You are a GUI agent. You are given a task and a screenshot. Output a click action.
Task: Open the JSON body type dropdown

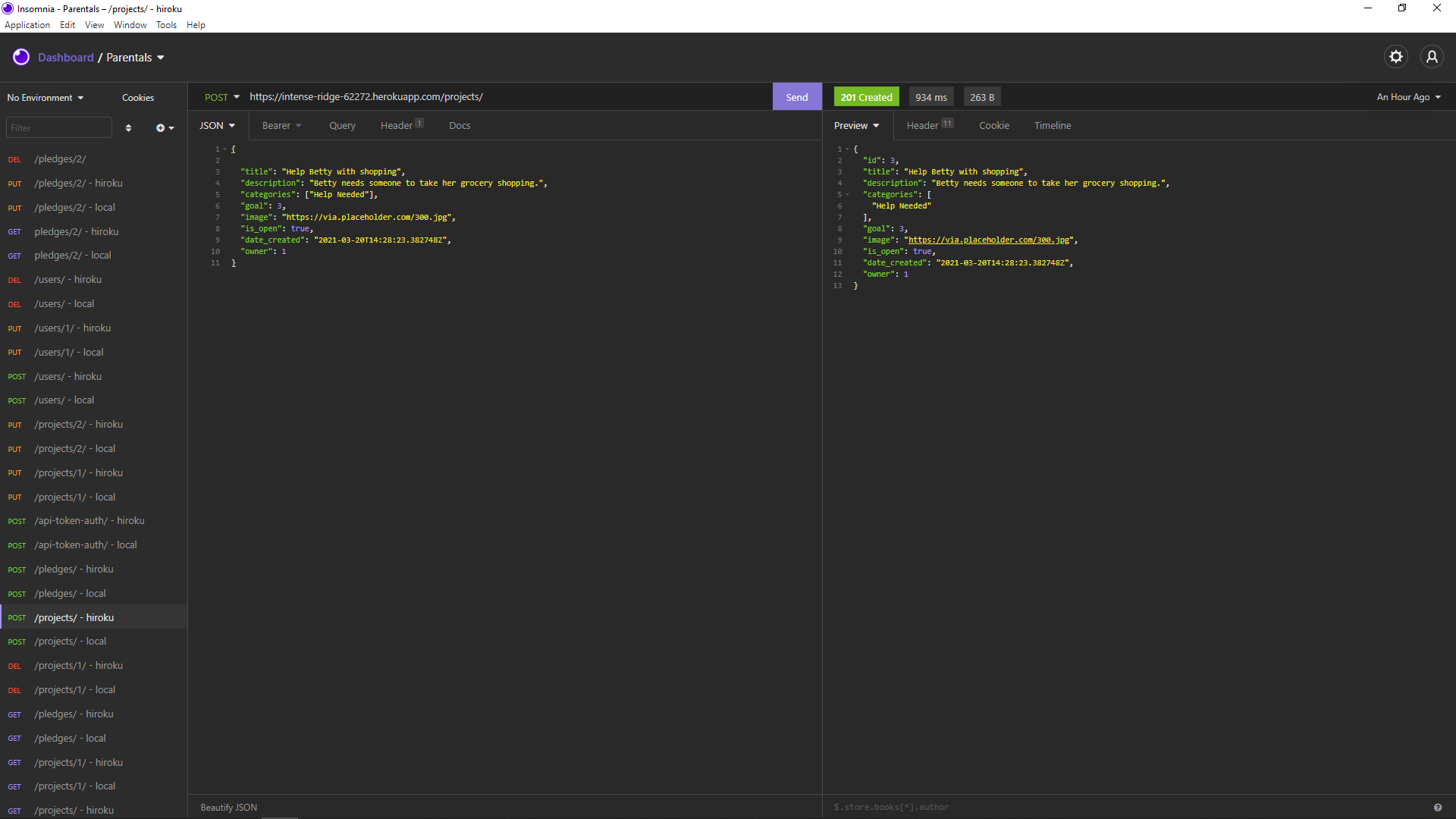(217, 126)
